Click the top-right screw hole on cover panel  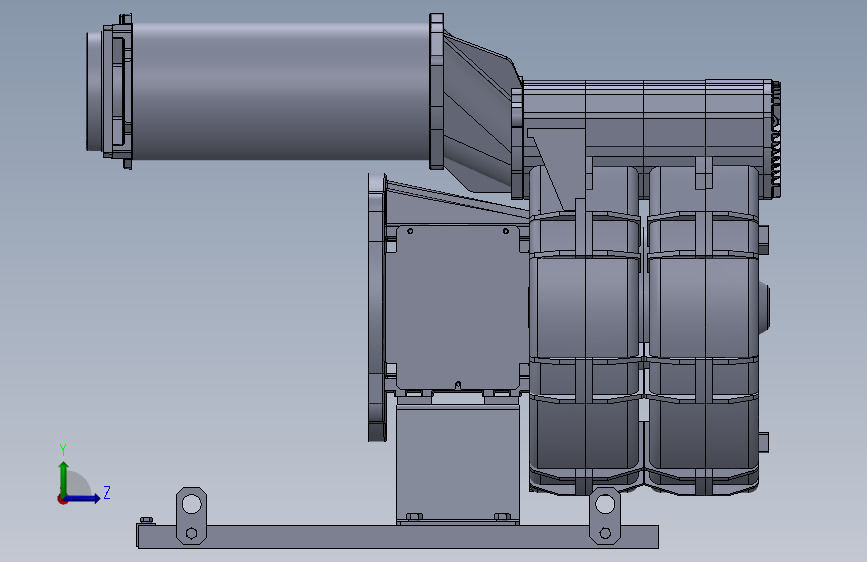click(x=505, y=231)
